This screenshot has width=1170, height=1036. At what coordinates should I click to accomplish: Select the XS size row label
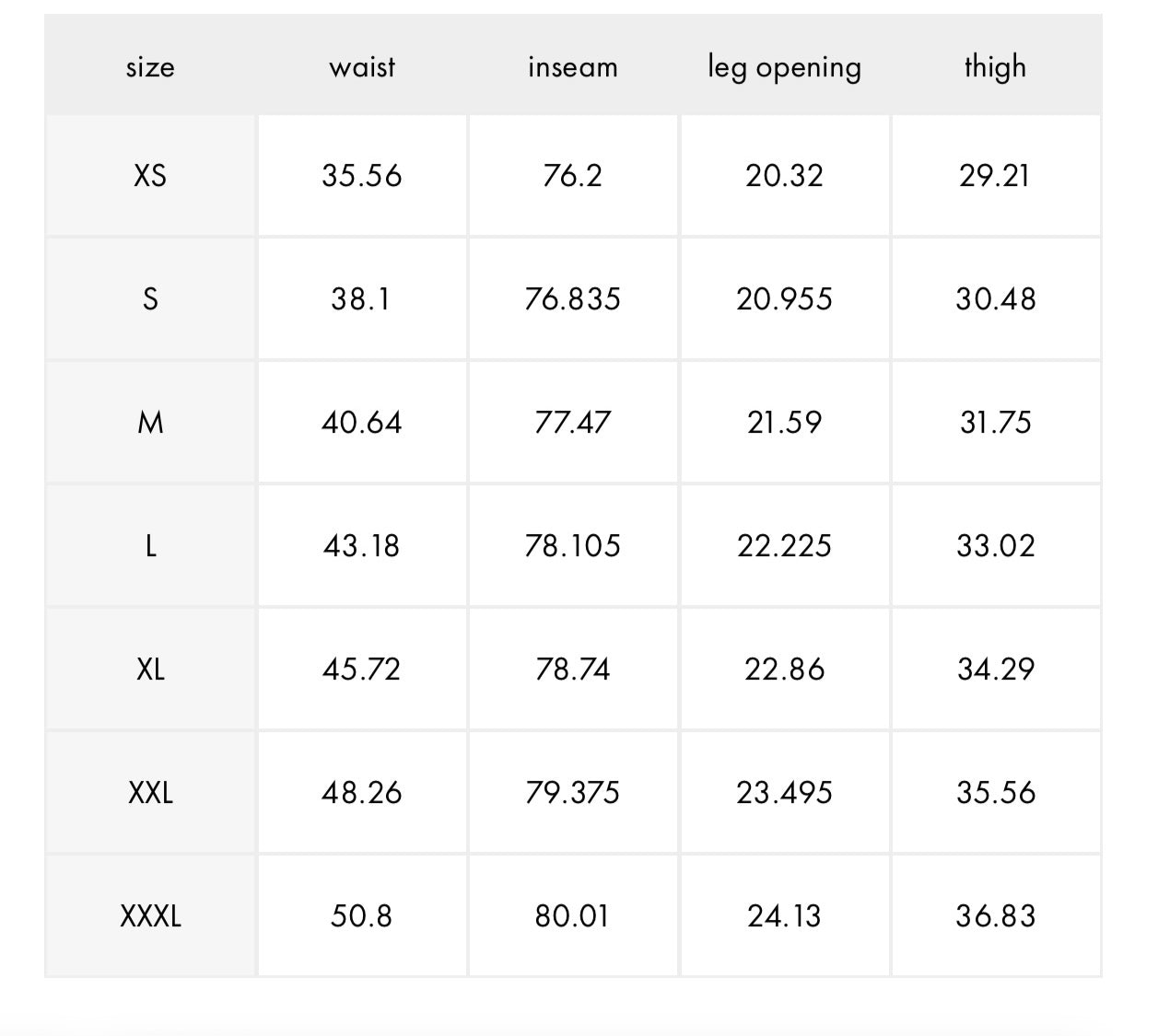(150, 175)
